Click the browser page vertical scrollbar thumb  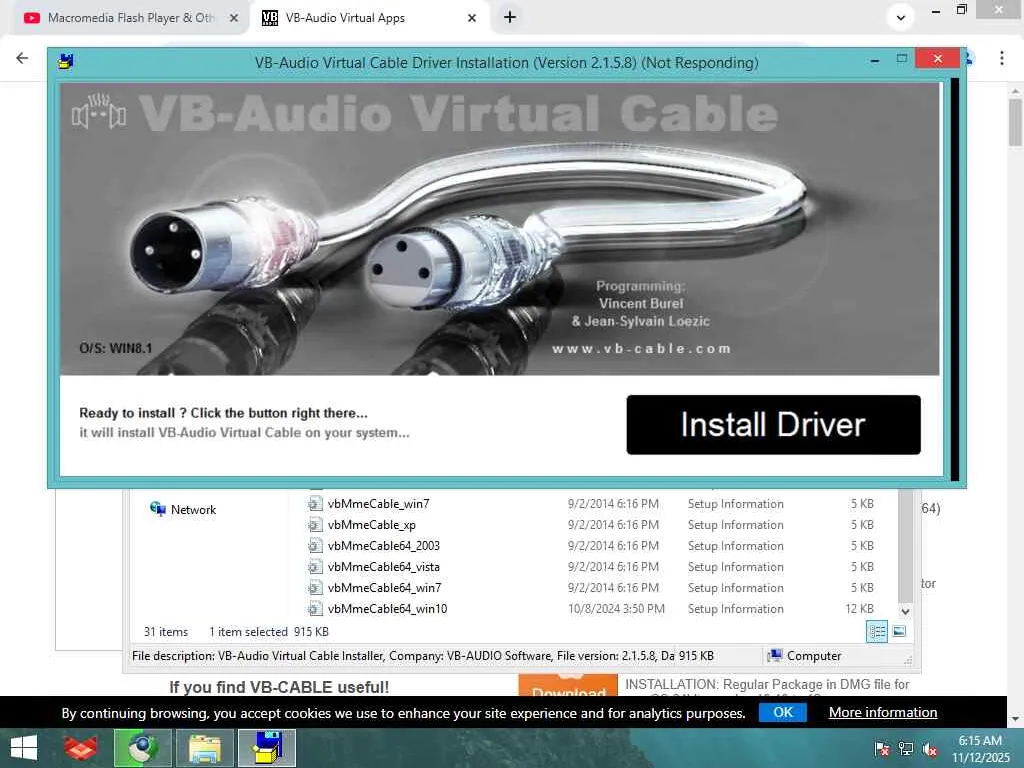tap(1015, 122)
